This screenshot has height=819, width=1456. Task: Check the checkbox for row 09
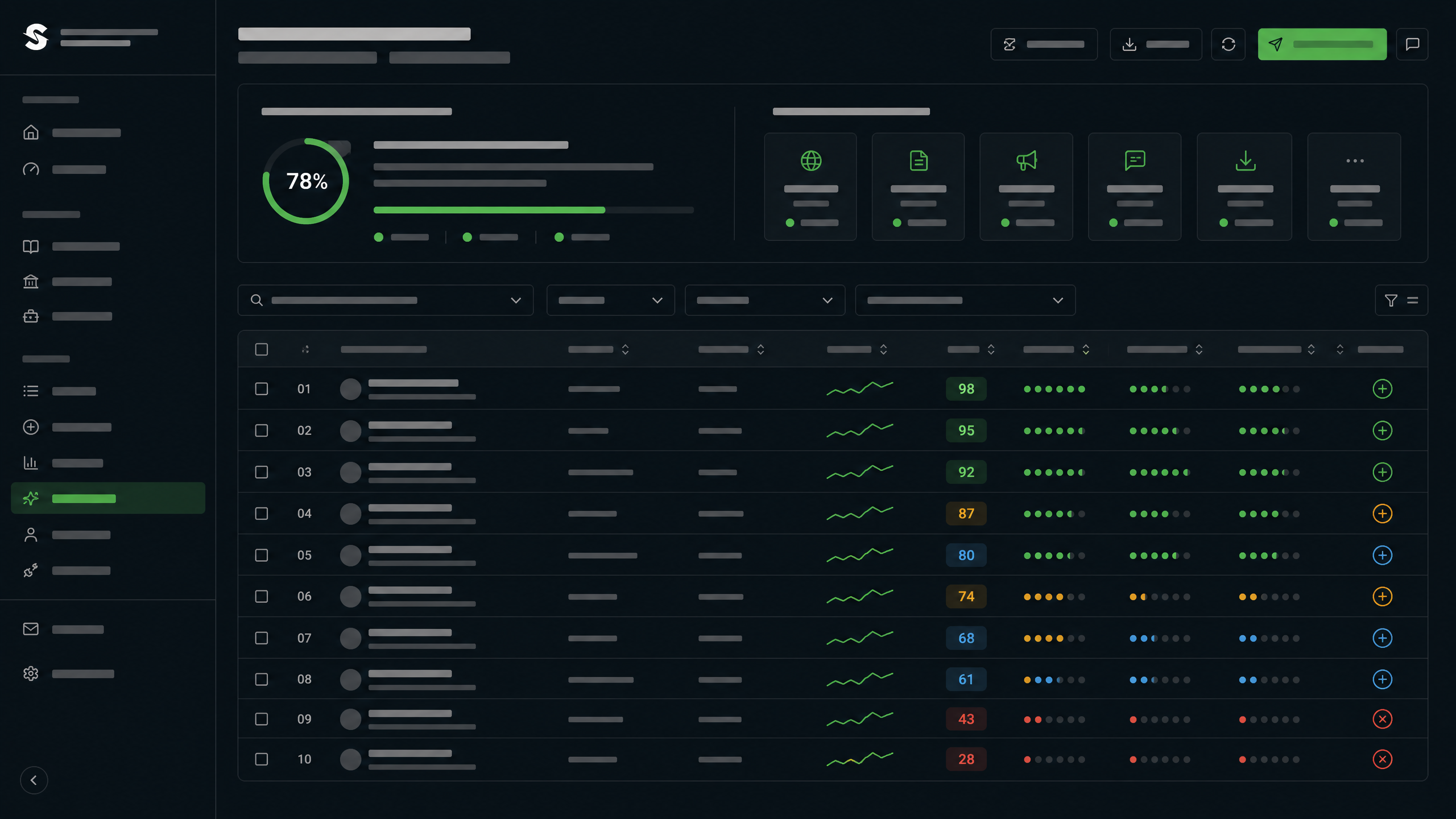point(262,719)
